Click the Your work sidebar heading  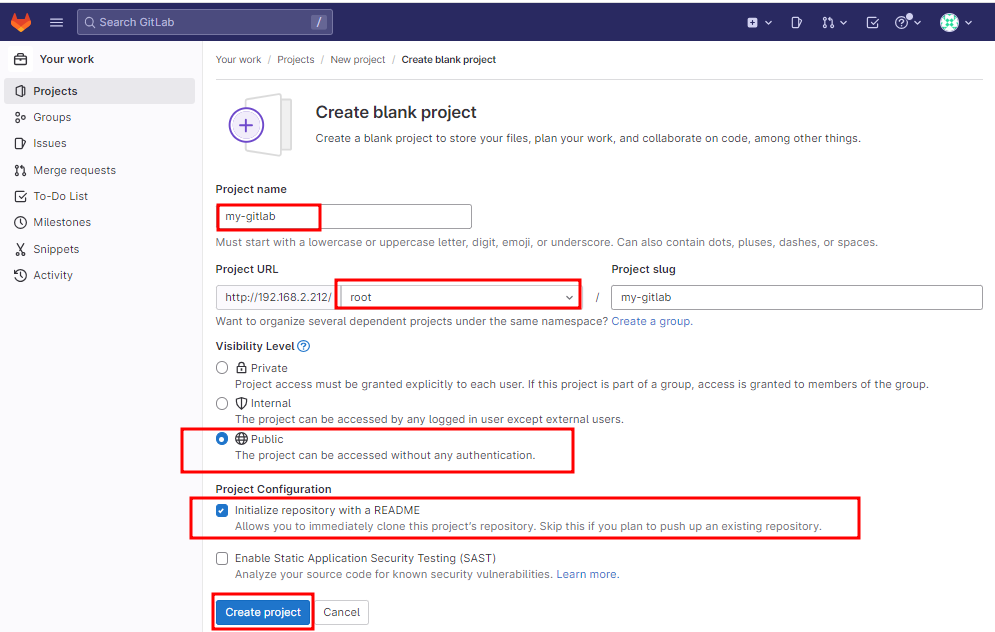(67, 59)
